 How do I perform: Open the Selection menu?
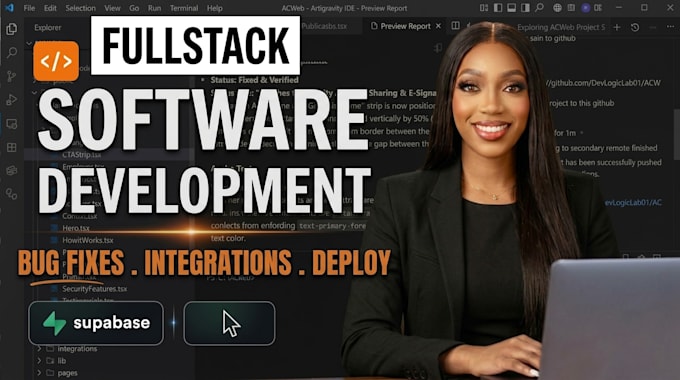click(80, 8)
